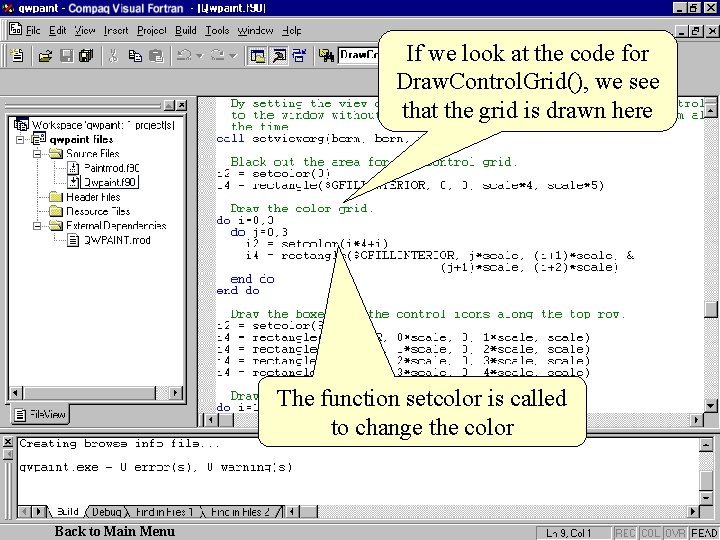720x540 pixels.
Task: Click the code editor scroll left arrow
Action: [x=210, y=420]
